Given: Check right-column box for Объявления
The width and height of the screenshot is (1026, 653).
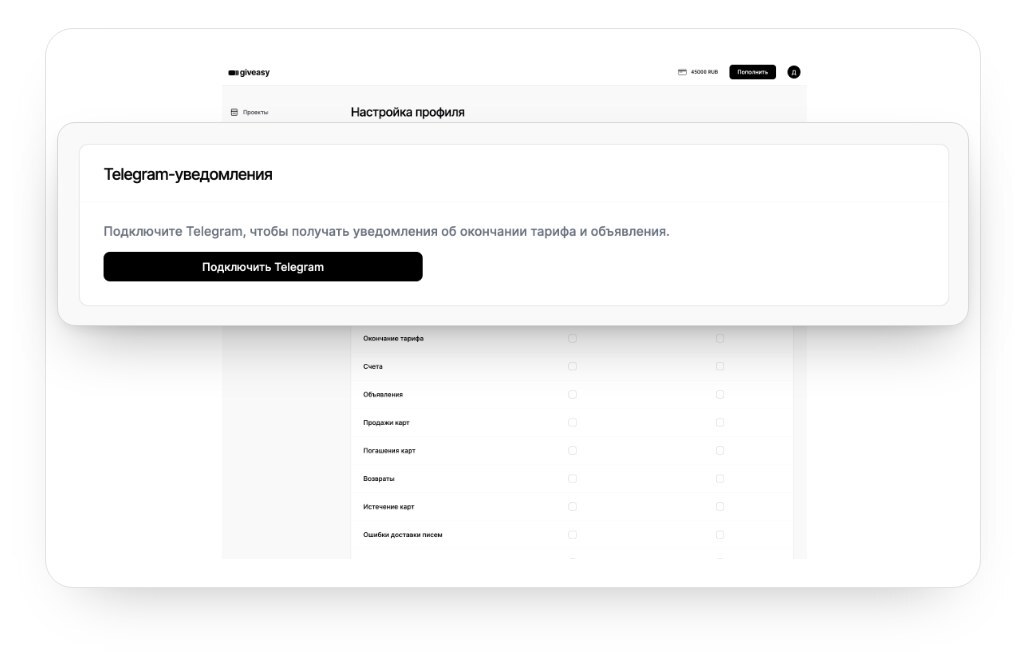Looking at the screenshot, I should [720, 395].
